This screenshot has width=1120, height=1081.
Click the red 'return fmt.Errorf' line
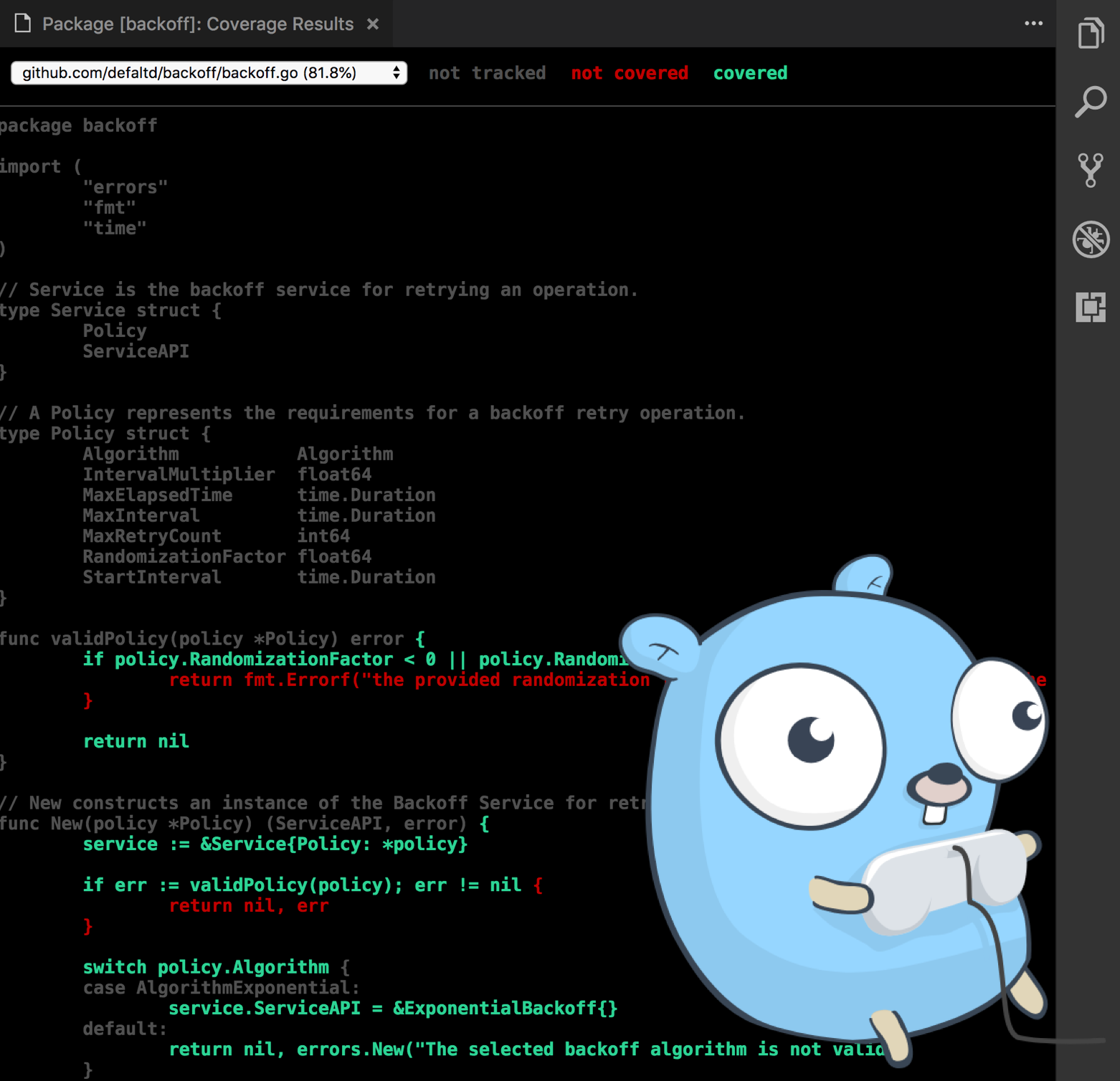pyautogui.click(x=409, y=680)
